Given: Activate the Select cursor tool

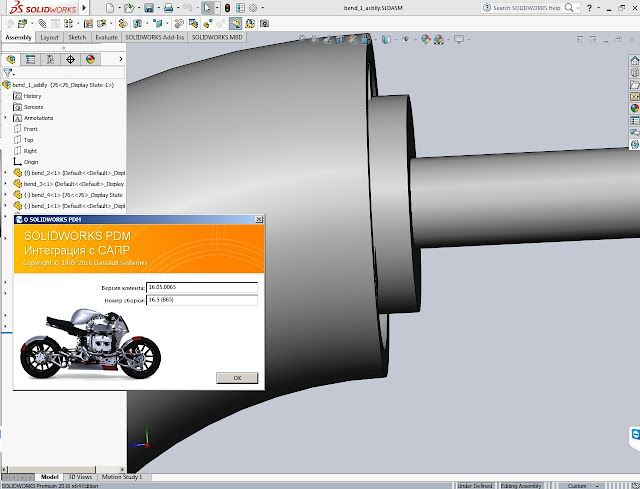Looking at the screenshot, I should [208, 8].
